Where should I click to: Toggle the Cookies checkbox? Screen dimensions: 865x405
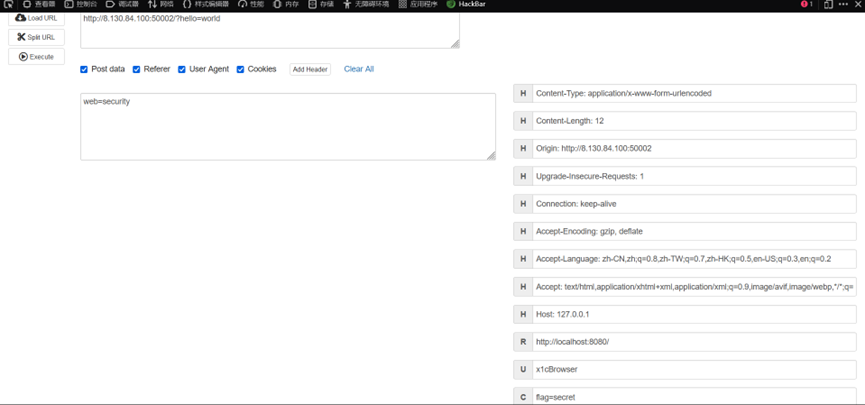tap(240, 70)
